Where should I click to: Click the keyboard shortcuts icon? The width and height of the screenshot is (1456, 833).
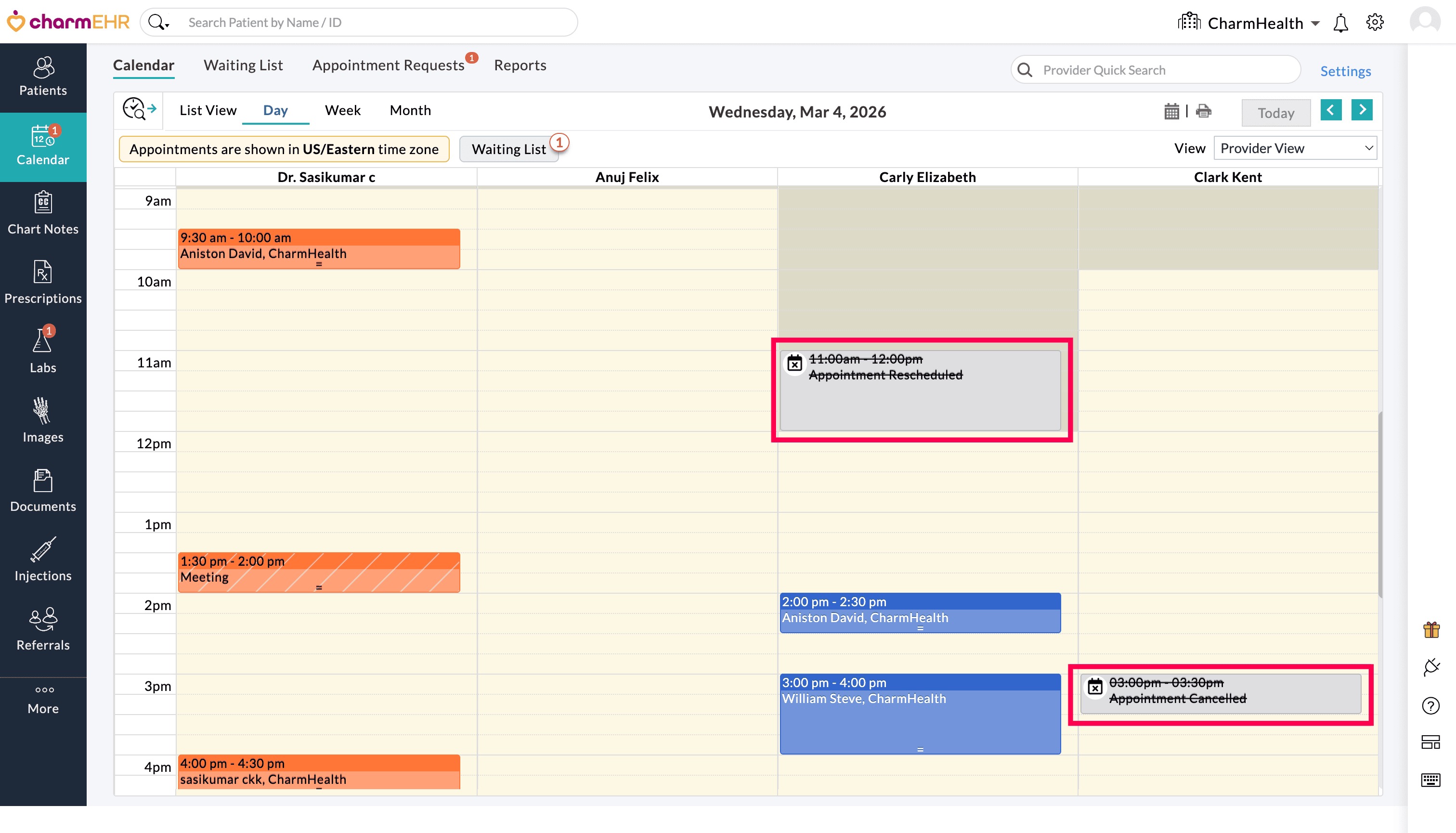1430,780
